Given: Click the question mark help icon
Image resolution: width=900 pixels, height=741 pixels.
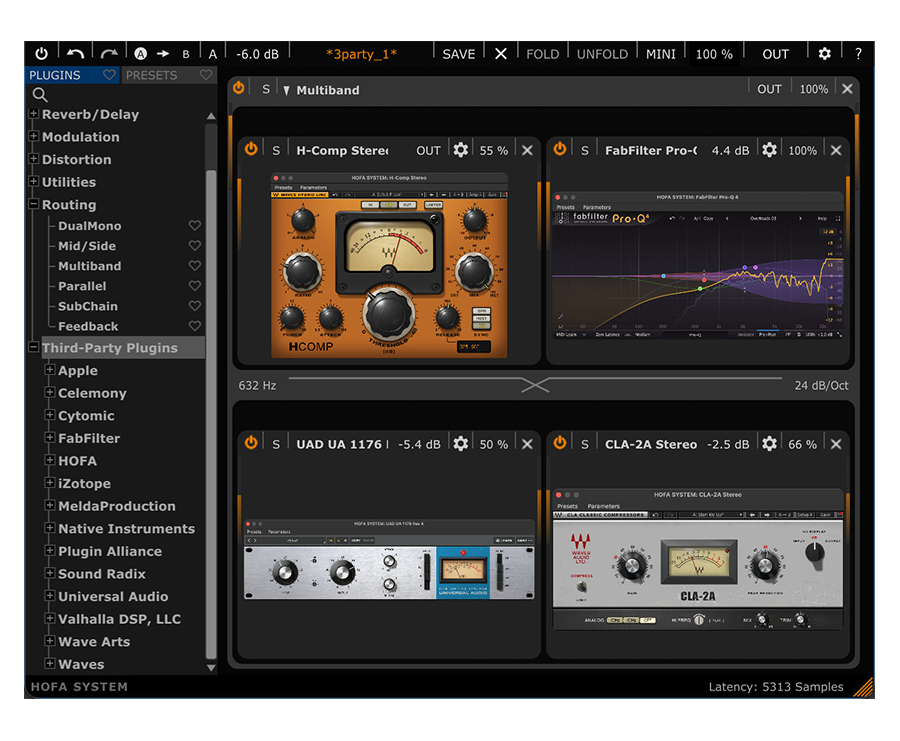Looking at the screenshot, I should (x=858, y=54).
